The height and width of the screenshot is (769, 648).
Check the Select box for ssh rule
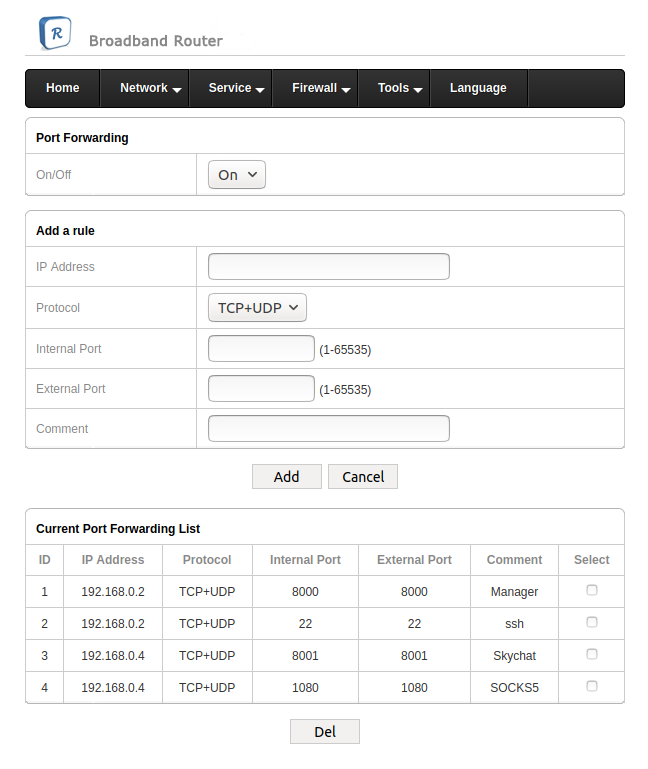592,622
